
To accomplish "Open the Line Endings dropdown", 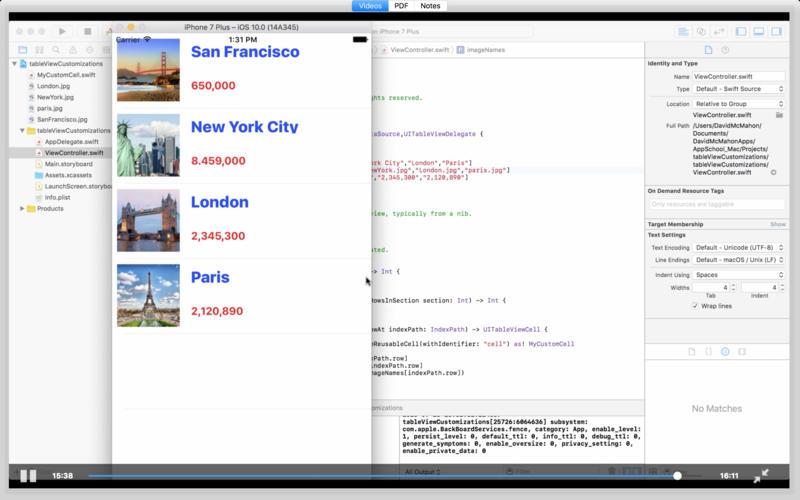I will pos(738,260).
